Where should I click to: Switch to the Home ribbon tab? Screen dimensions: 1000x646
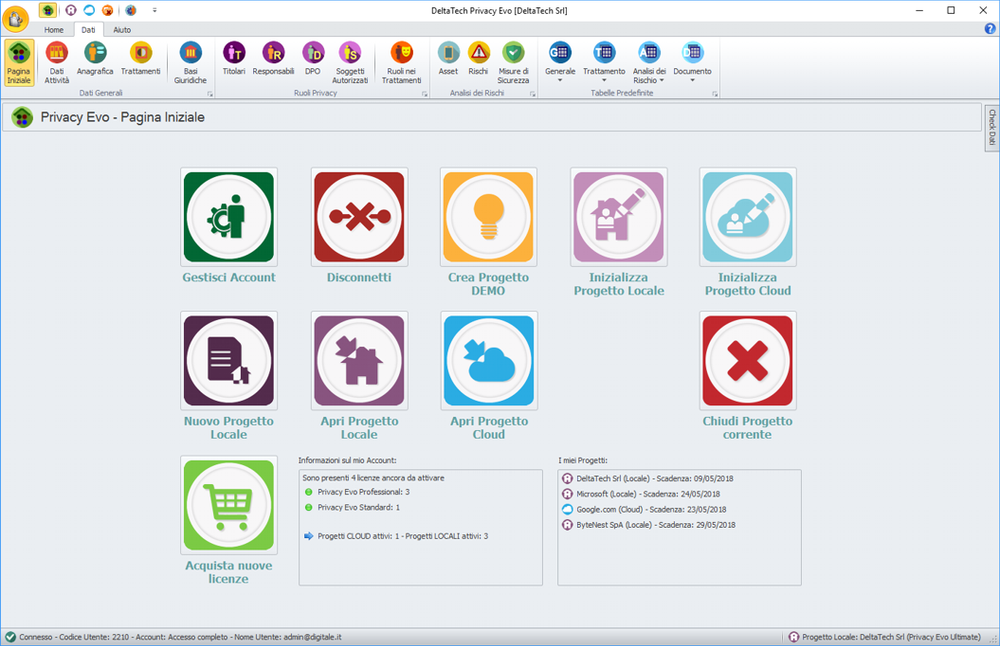coord(54,29)
